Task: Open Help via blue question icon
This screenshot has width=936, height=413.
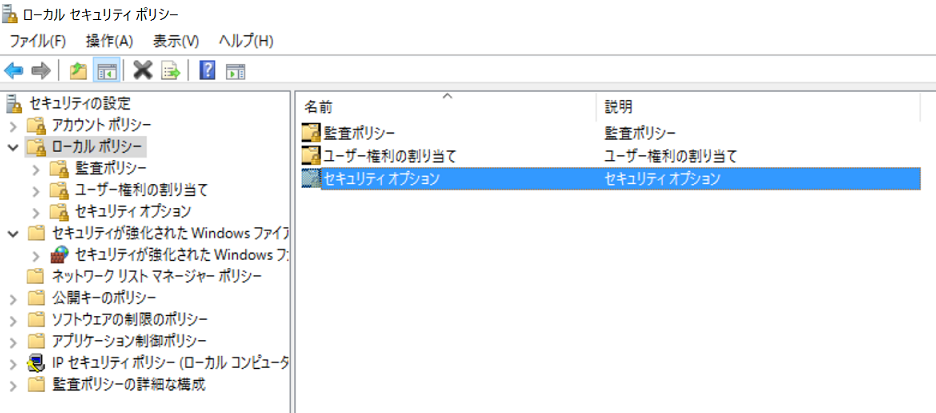Action: (x=207, y=70)
